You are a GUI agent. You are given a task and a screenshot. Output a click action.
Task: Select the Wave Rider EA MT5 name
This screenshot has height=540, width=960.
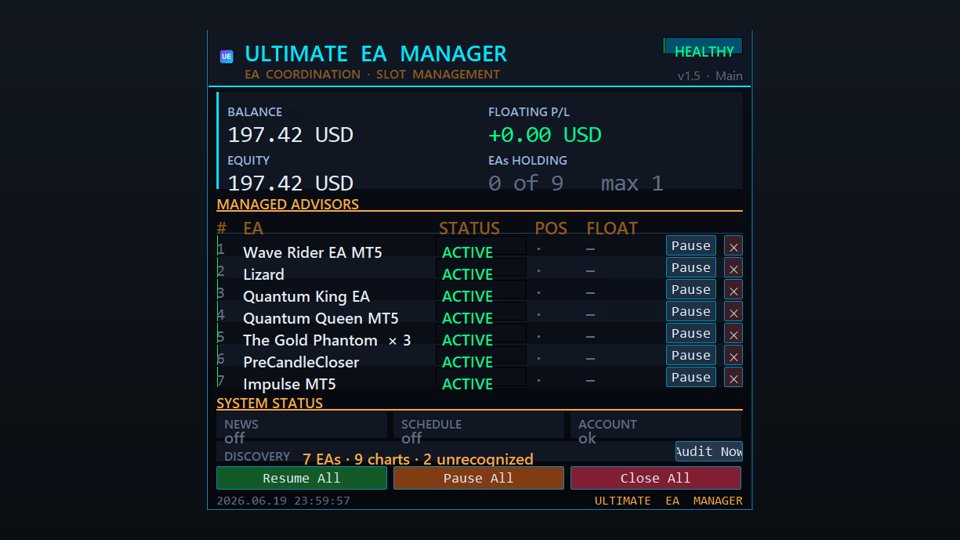(x=312, y=252)
